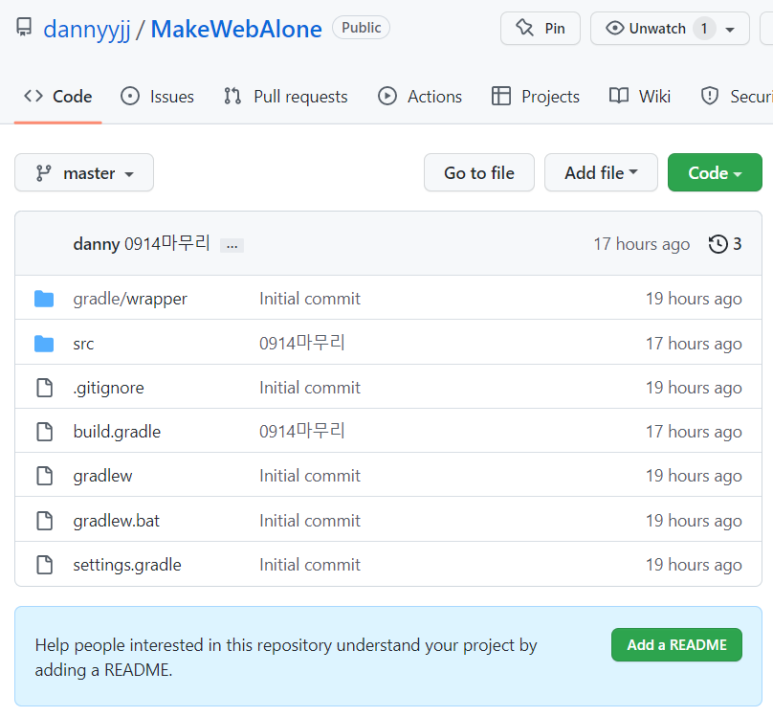Click the settings.gradle file icon

click(x=44, y=565)
